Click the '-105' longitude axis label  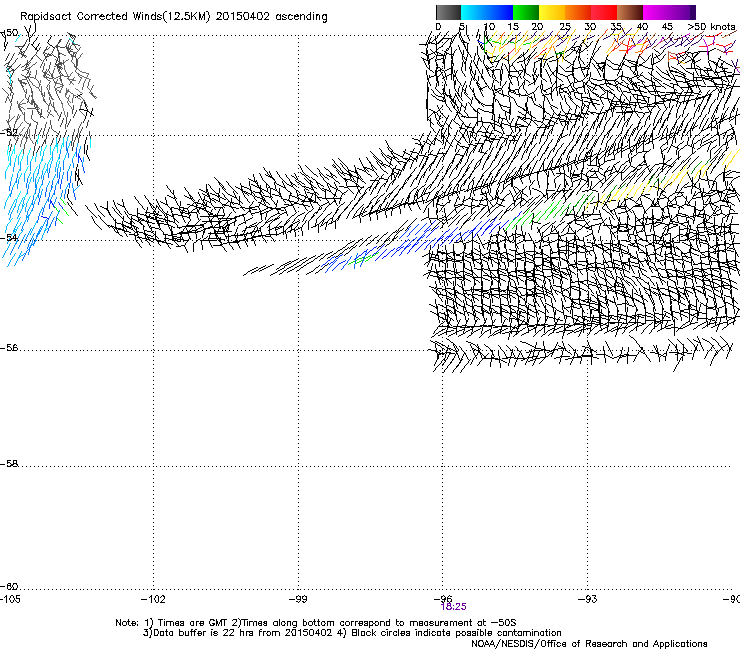[x=10, y=599]
